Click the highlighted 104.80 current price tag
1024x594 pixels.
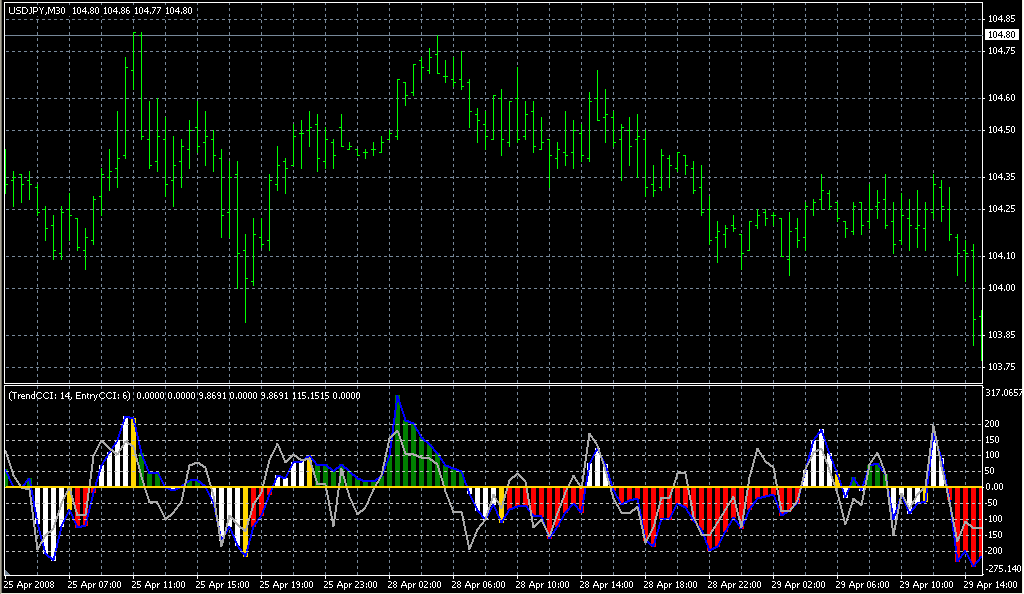[1002, 35]
